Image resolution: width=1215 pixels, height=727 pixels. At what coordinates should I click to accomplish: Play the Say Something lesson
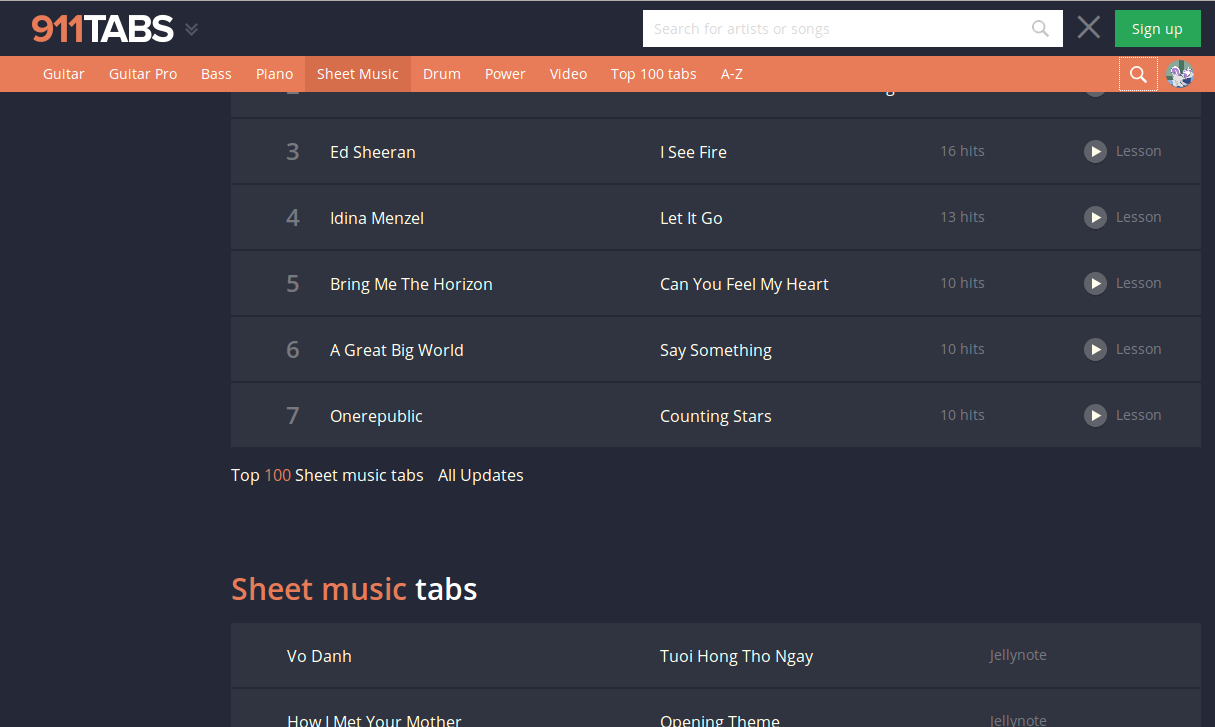[x=1096, y=349]
